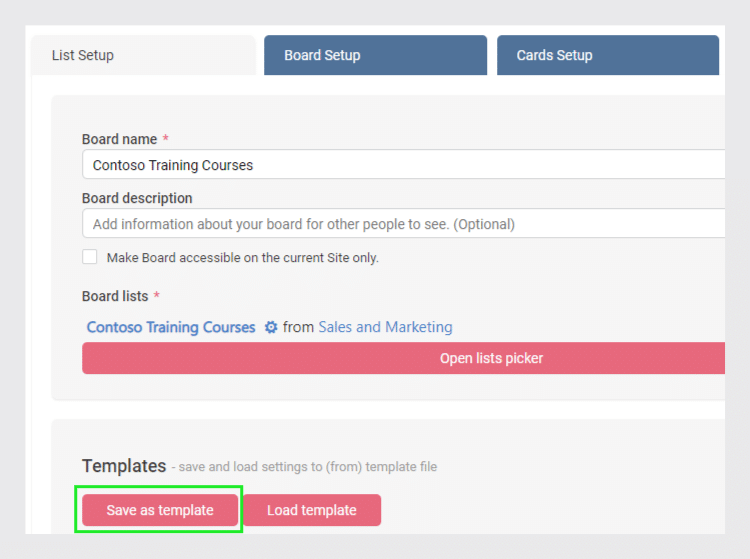Open the Contoso Training Courses list link

tap(171, 328)
